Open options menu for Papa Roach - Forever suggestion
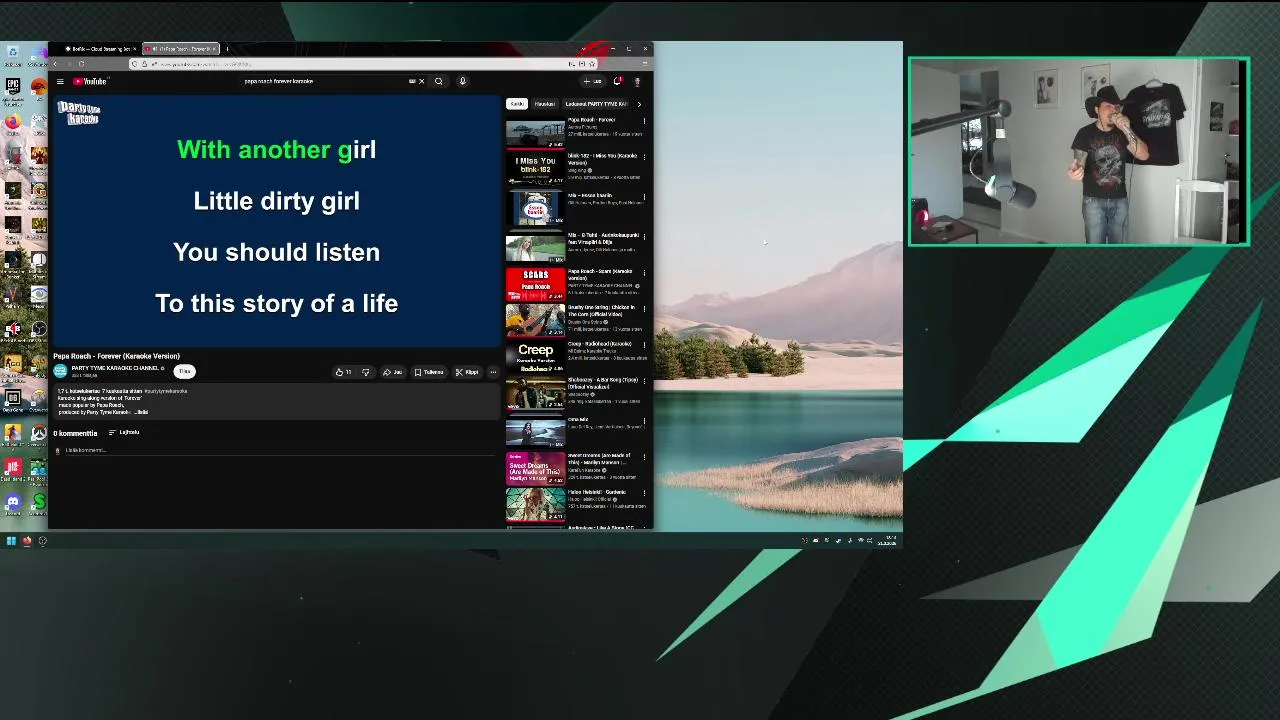This screenshot has width=1280, height=720. (644, 120)
